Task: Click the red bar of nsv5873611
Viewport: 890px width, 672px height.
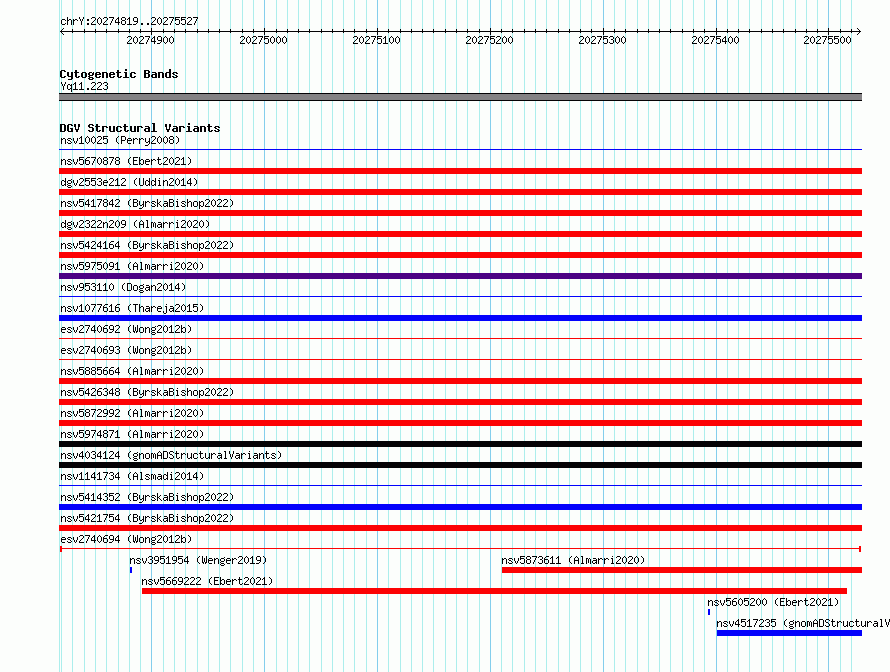Action: click(x=682, y=570)
